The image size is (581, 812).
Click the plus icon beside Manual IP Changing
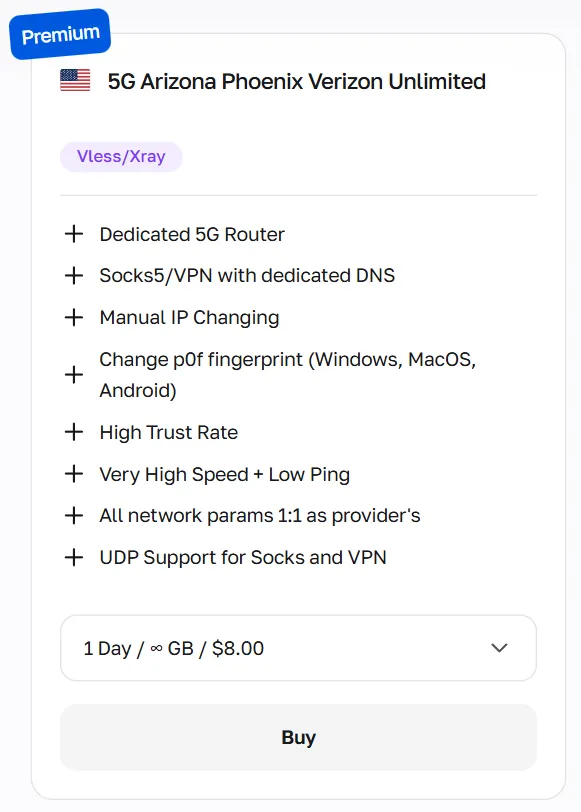74,317
